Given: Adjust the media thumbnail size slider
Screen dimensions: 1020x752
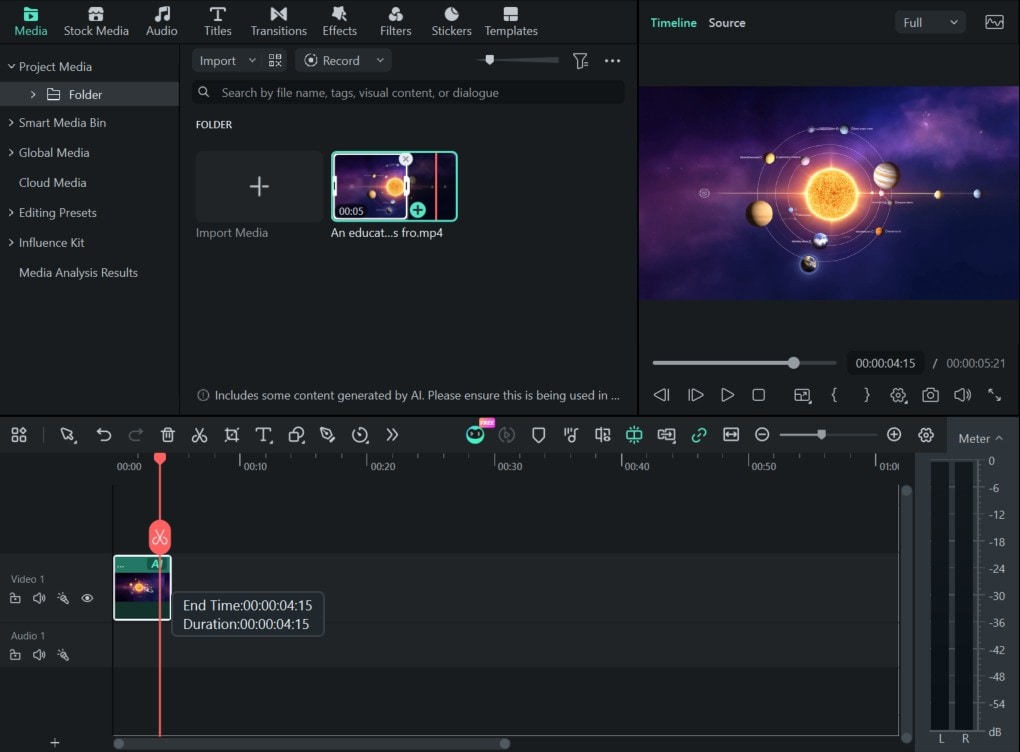Looking at the screenshot, I should [517, 60].
